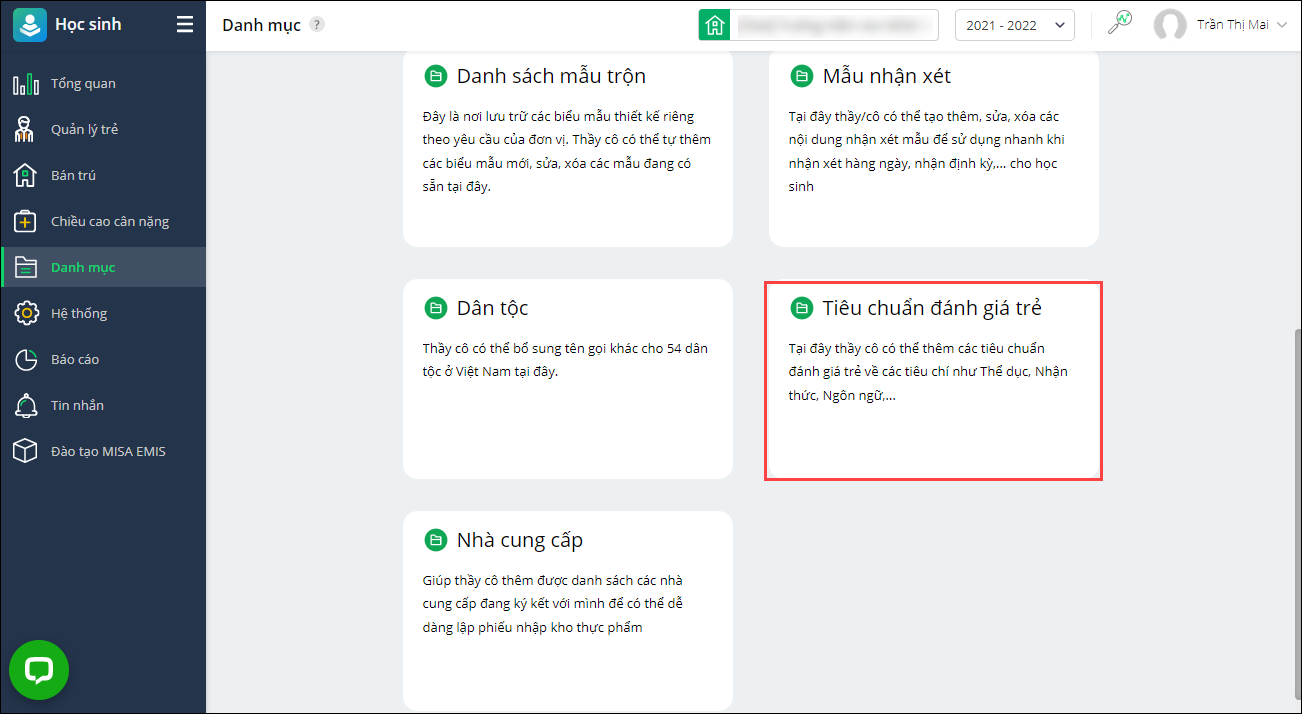Click the Nhà cung cấp folder icon

point(435,540)
